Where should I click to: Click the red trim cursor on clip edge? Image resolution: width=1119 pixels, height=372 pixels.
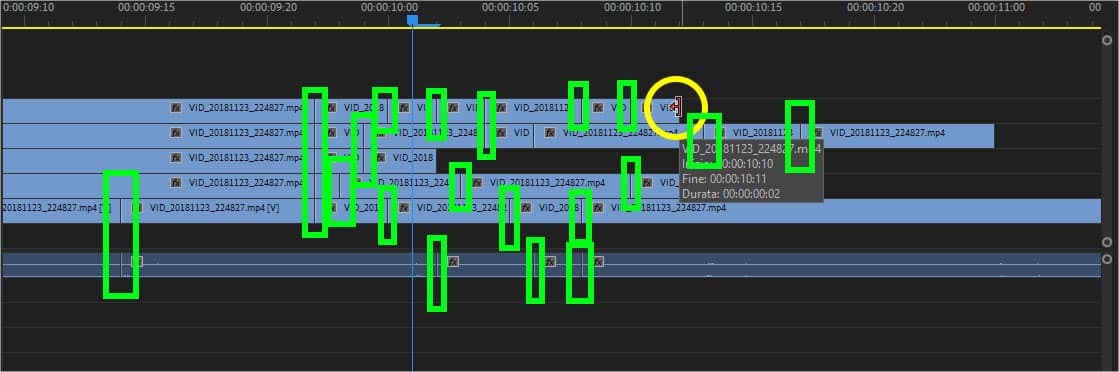tap(675, 107)
